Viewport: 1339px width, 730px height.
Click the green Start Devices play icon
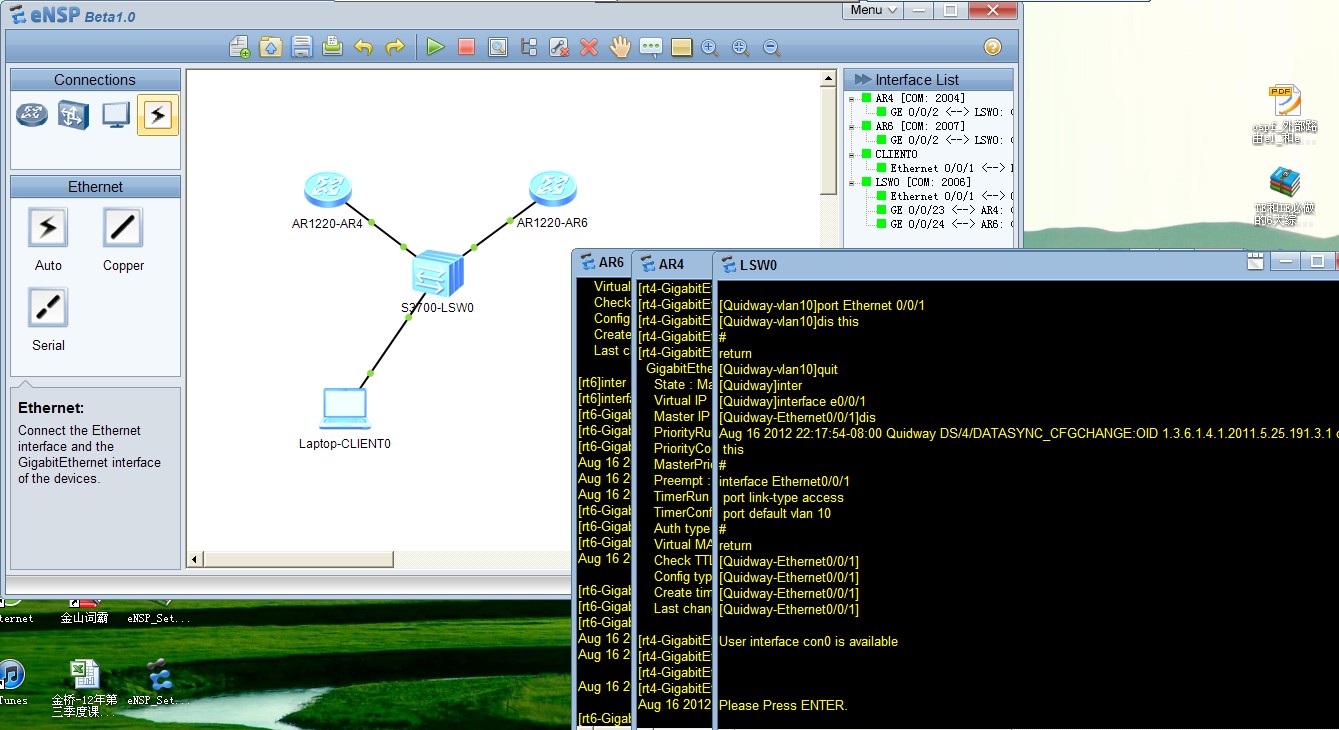(x=435, y=47)
